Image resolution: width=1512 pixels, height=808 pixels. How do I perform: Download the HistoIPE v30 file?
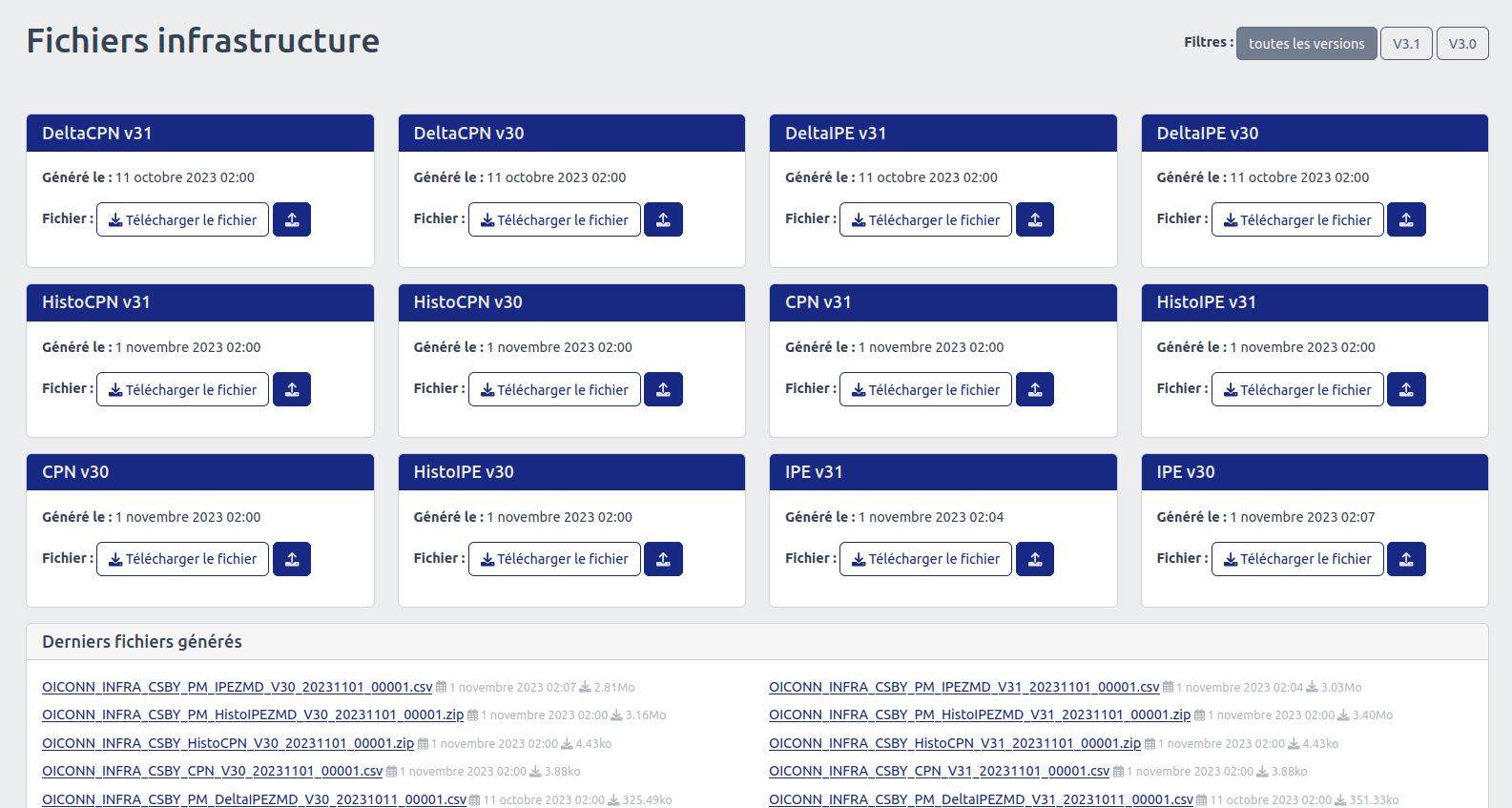pyautogui.click(x=554, y=559)
